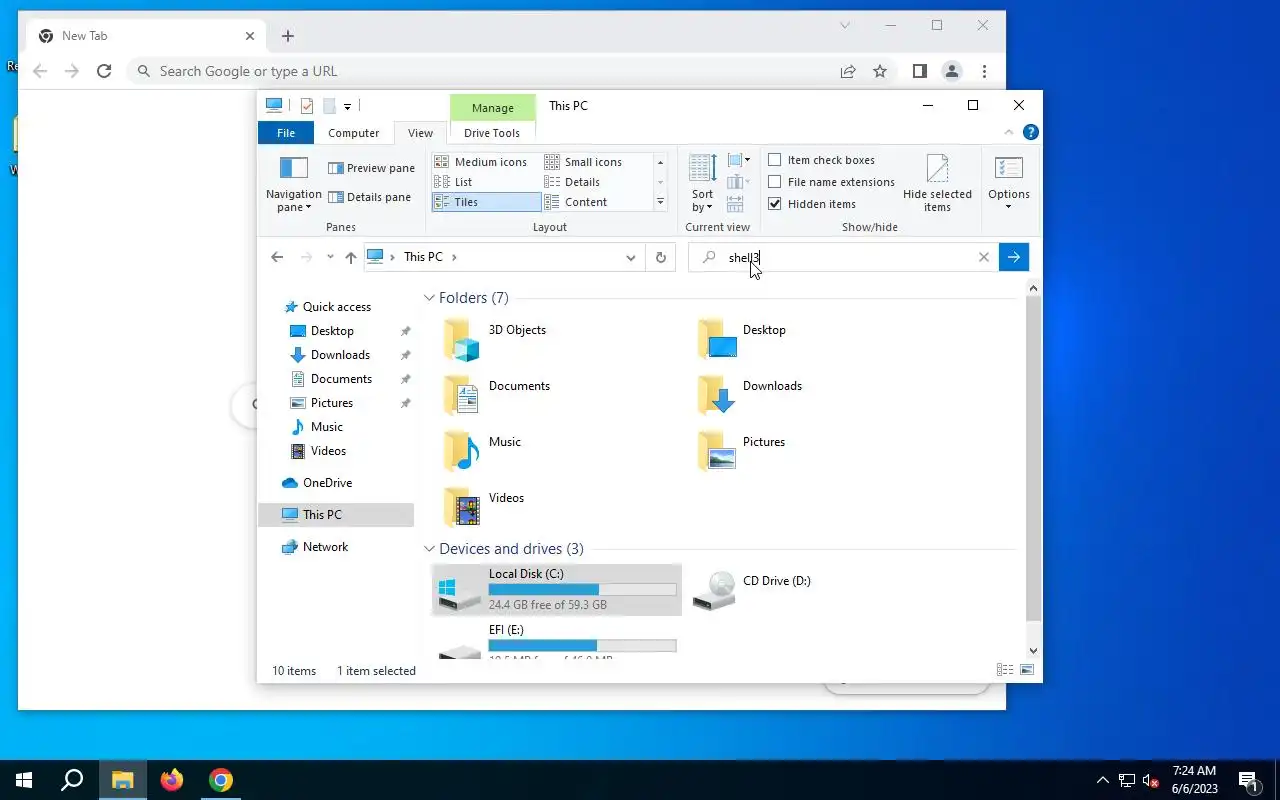Open the Drive Tools tab
1280x800 pixels.
(x=492, y=133)
